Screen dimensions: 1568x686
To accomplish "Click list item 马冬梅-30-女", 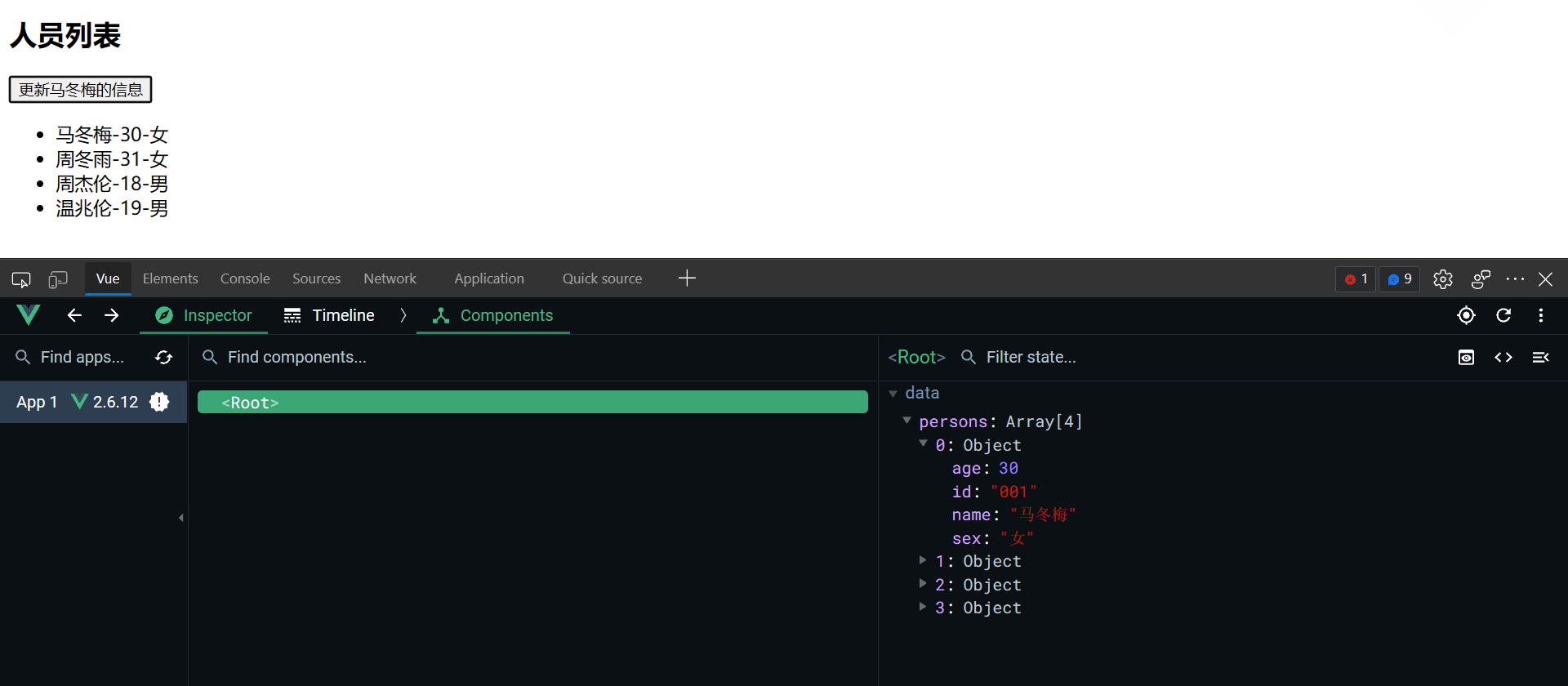I will point(112,135).
